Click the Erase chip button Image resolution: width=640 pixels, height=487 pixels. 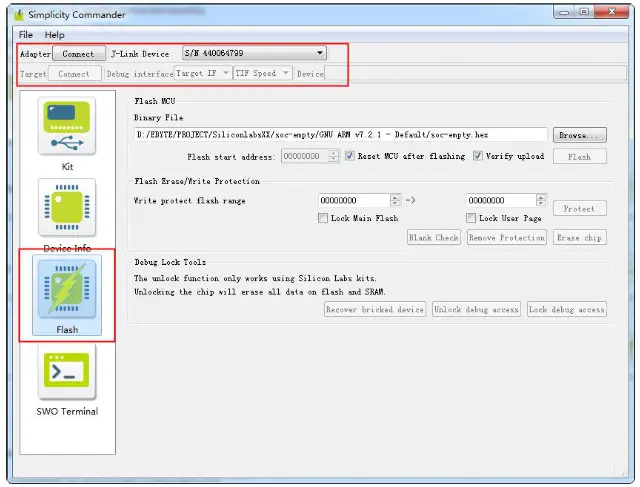coord(579,237)
